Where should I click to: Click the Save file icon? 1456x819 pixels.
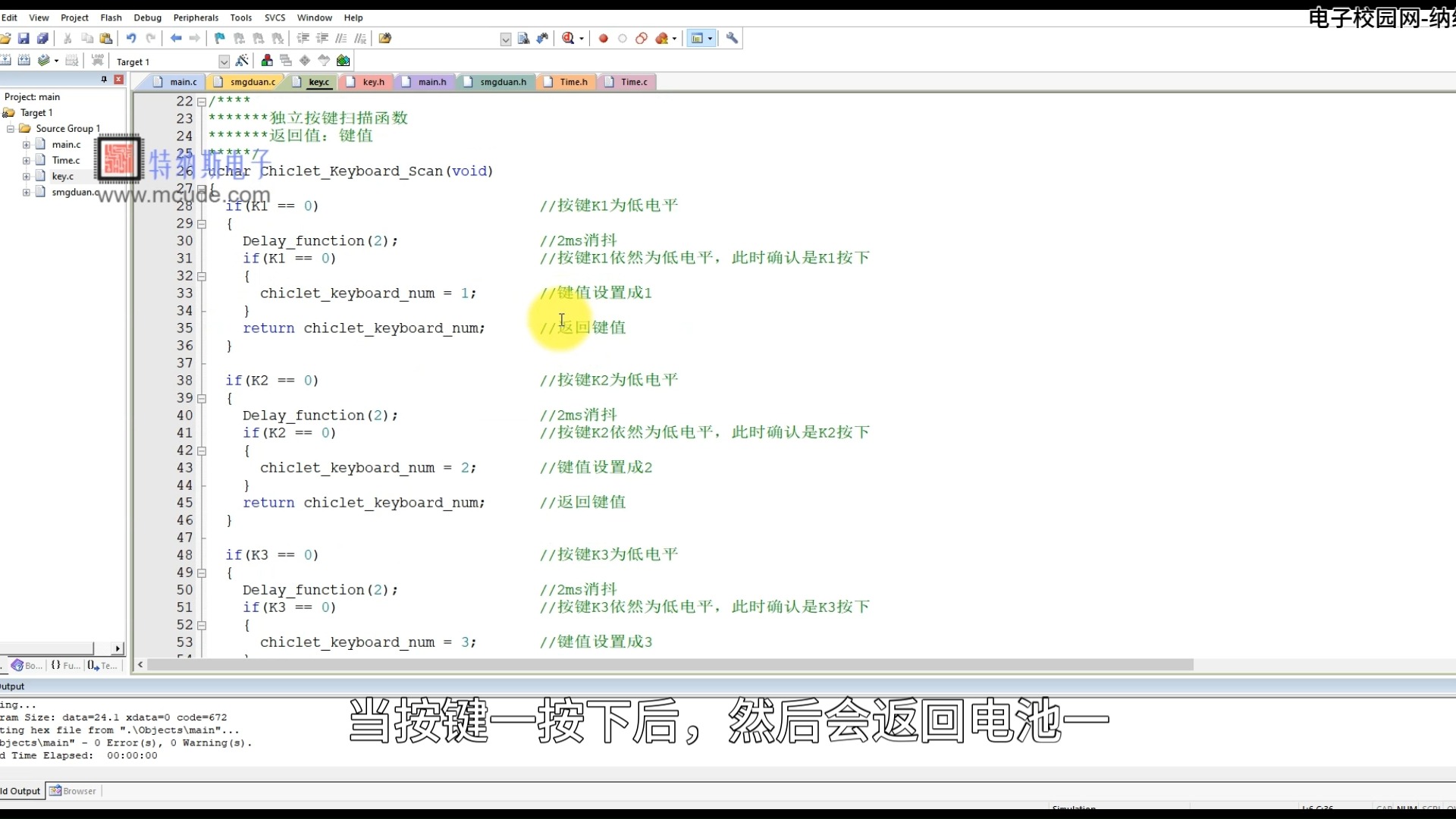point(24,39)
